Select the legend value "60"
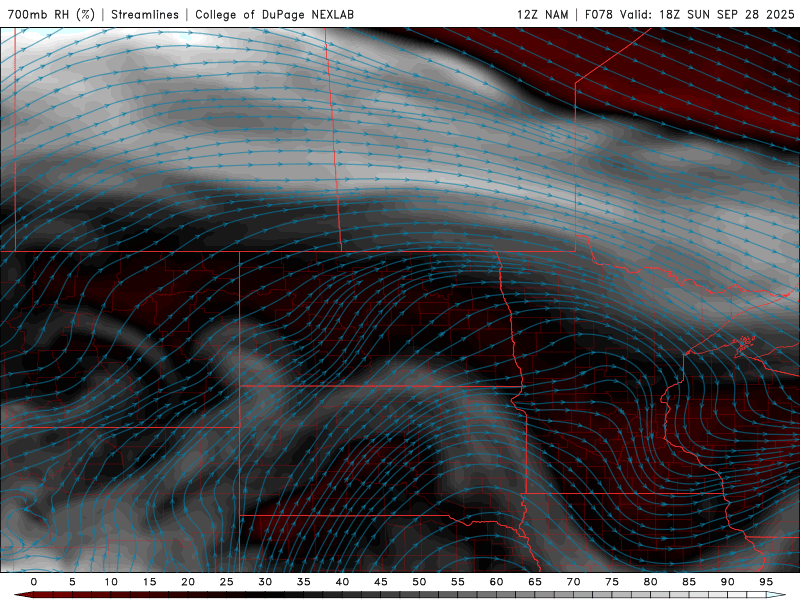Screen dimensions: 800x600 496,582
